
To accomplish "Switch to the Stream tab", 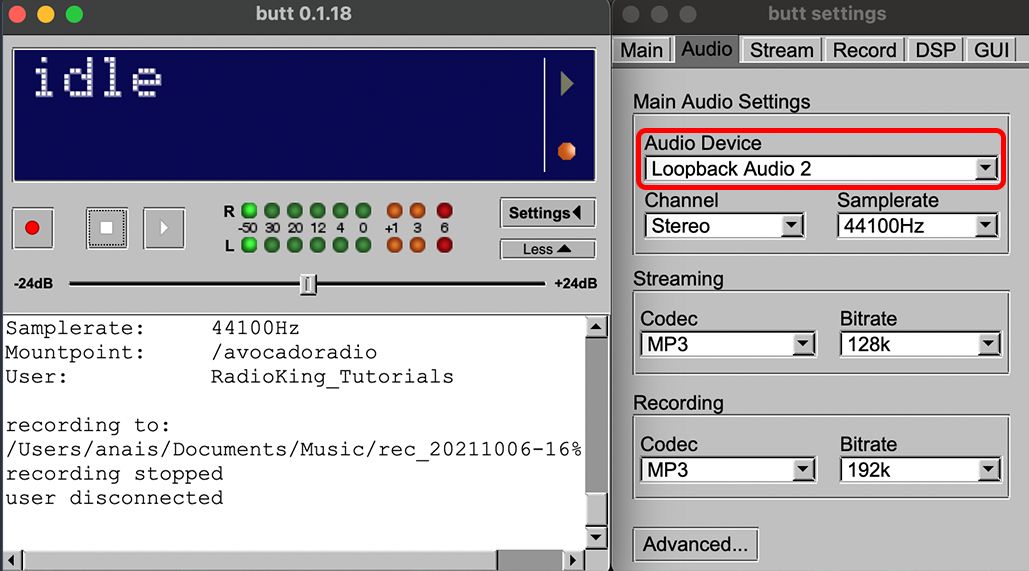I will [x=782, y=50].
